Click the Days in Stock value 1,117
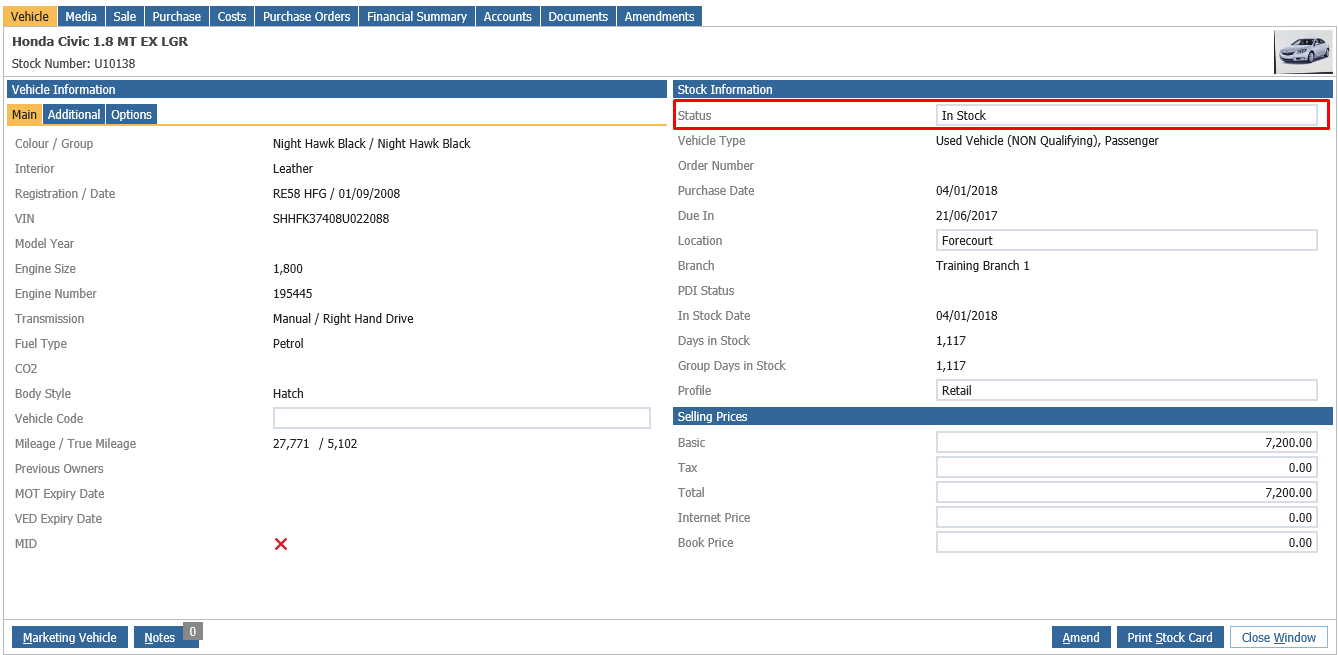Screen dimensions: 1338x655 (x=951, y=341)
